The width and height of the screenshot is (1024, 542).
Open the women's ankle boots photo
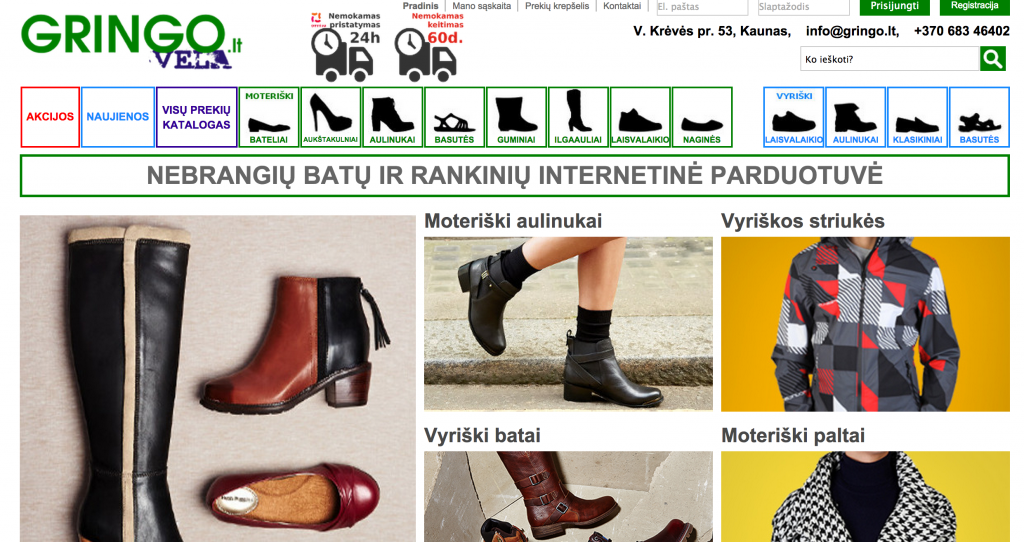click(x=568, y=323)
